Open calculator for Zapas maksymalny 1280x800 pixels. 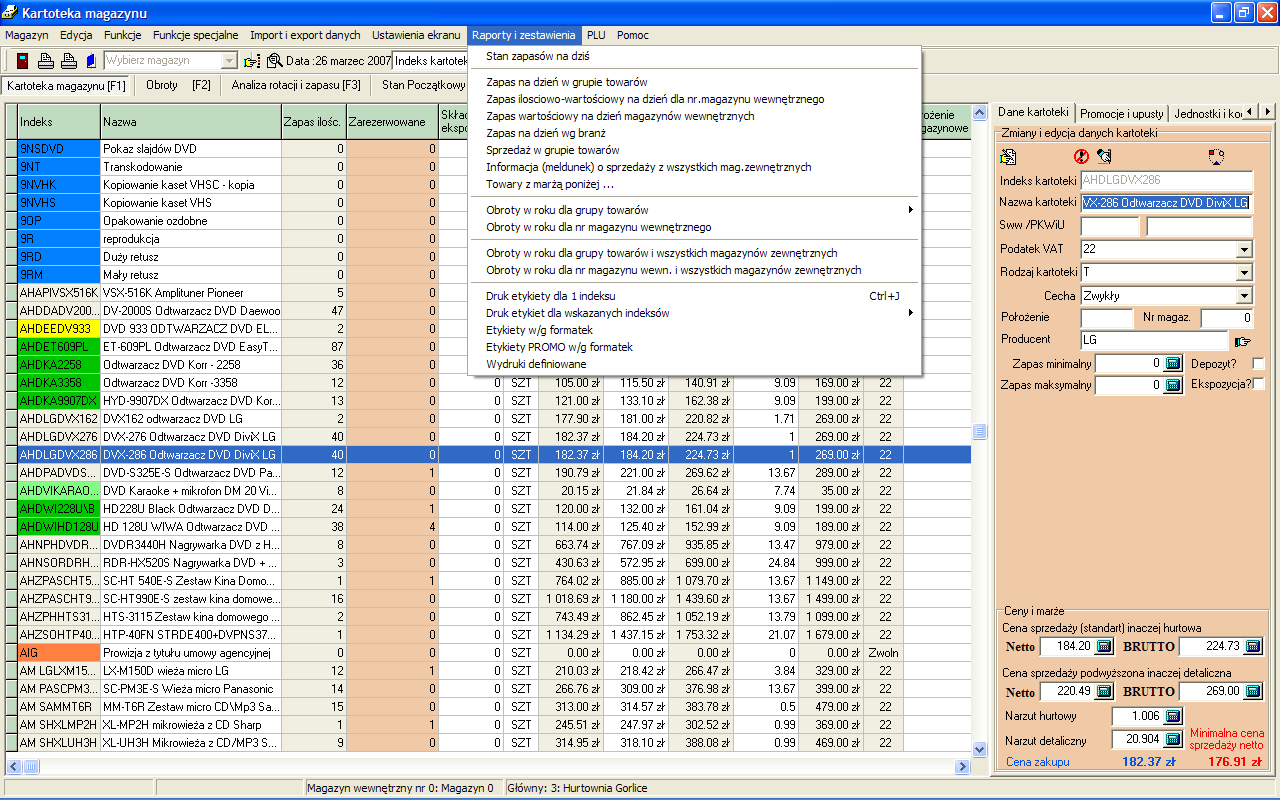tap(1174, 385)
